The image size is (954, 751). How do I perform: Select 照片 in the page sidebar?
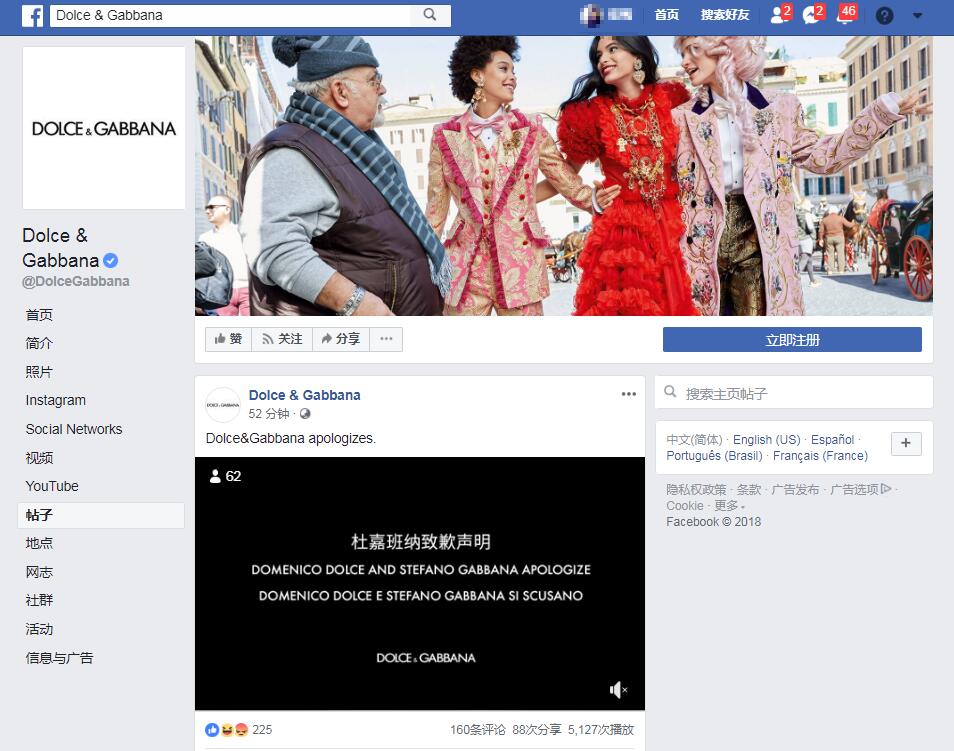click(x=39, y=372)
